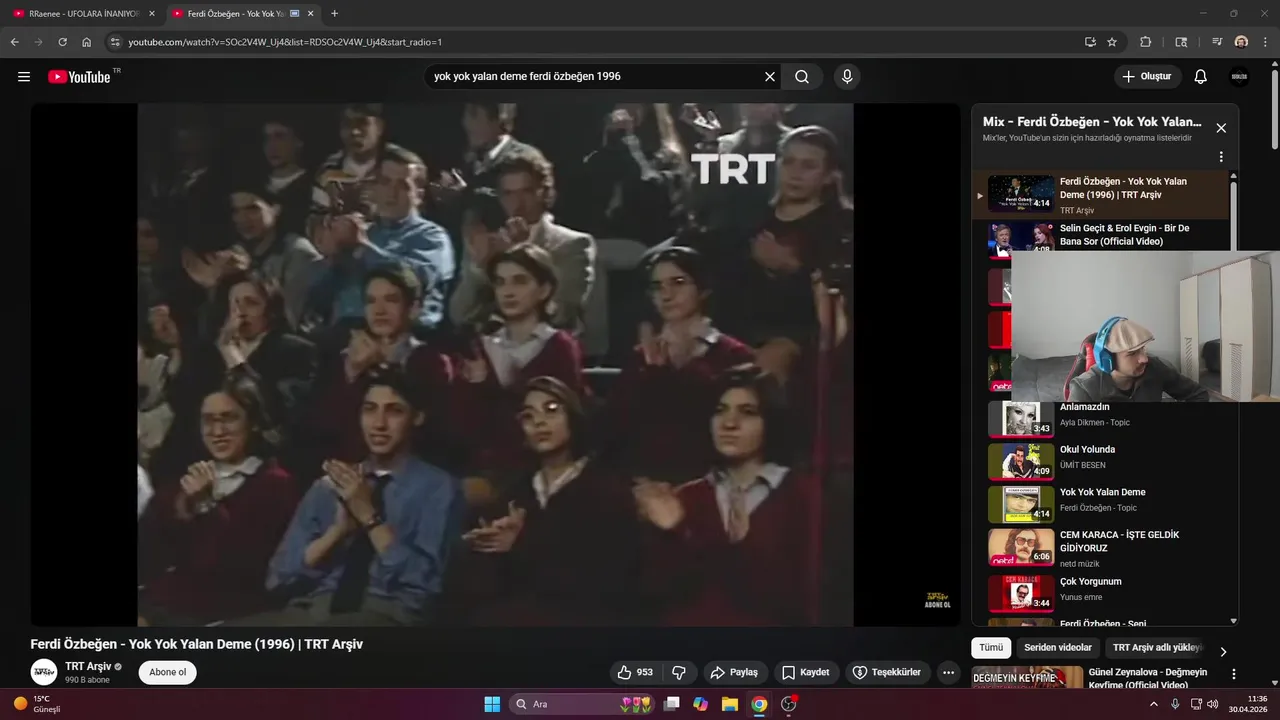Clear the search box with X icon
This screenshot has height=720, width=1280.
point(770,77)
